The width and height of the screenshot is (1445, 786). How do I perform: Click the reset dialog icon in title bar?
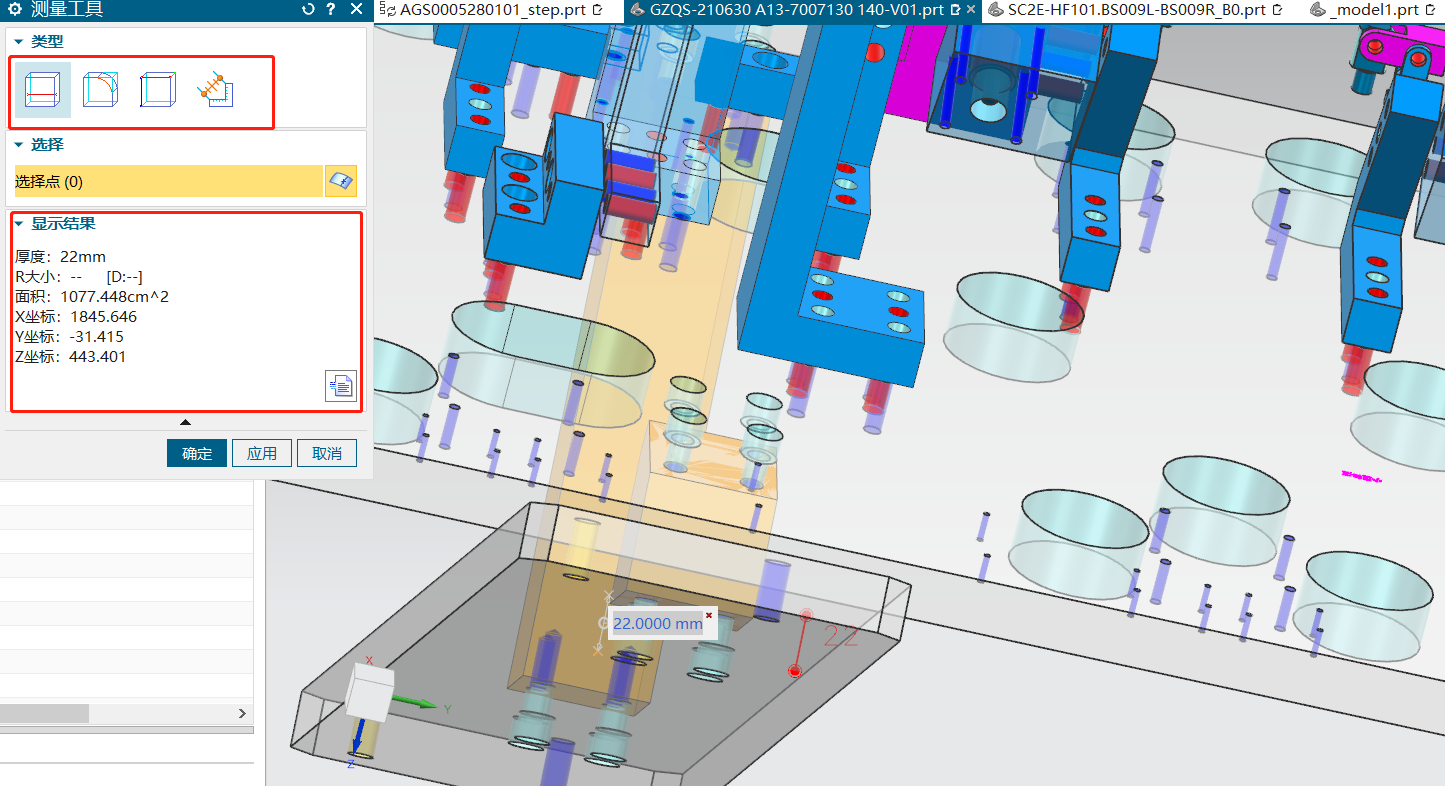(308, 9)
